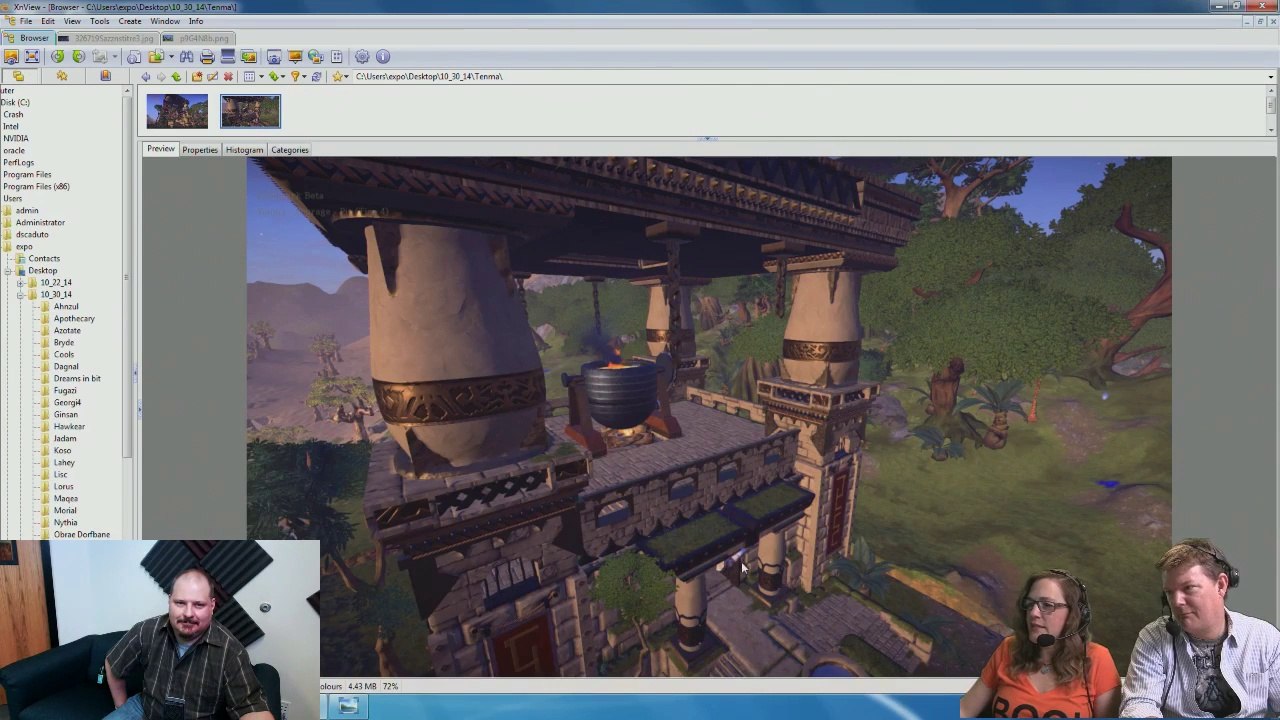This screenshot has width=1280, height=720.
Task: Select the first image thumbnail
Action: pos(177,111)
